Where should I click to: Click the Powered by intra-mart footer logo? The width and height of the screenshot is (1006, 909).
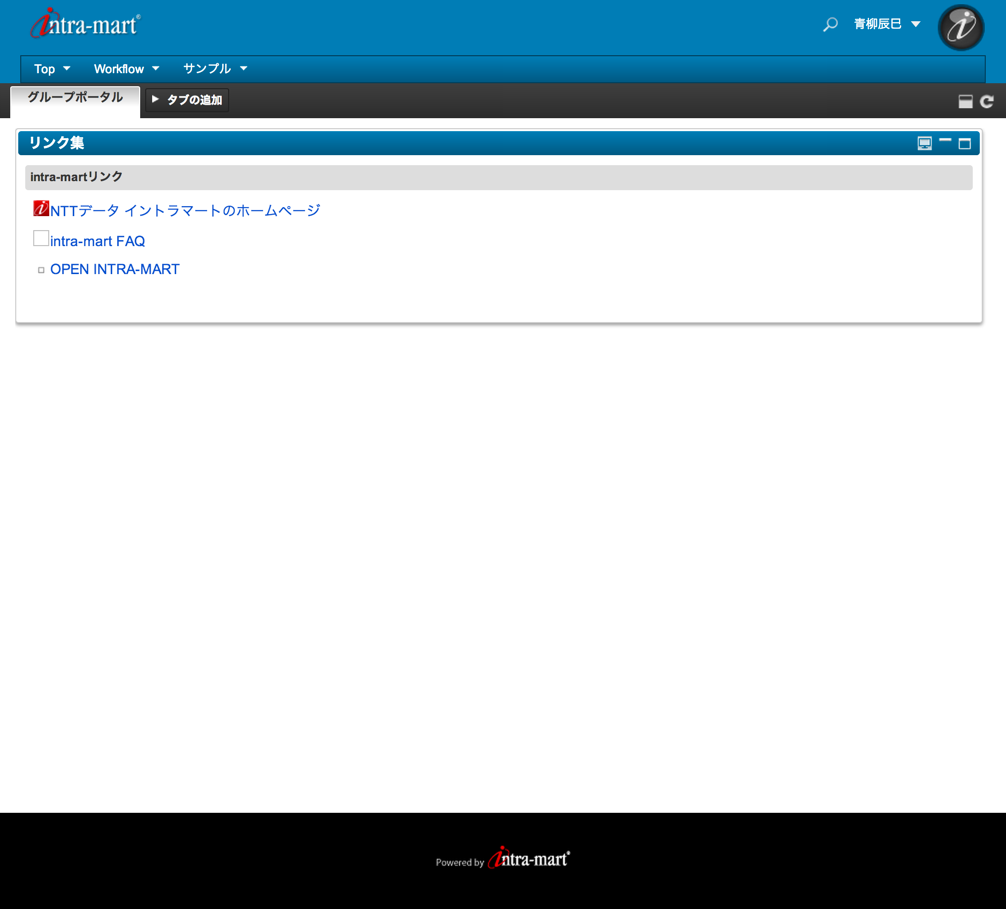pyautogui.click(x=502, y=858)
